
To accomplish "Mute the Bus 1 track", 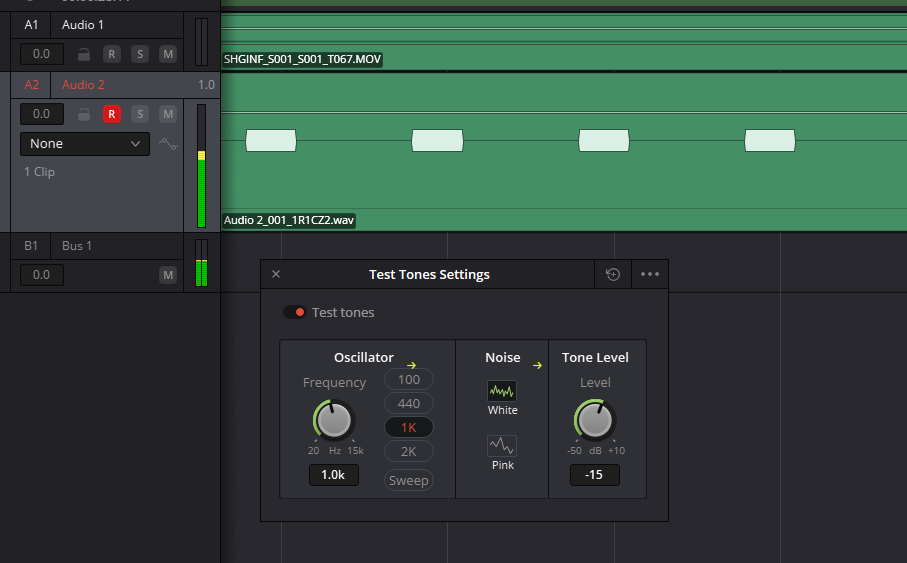I will (168, 275).
